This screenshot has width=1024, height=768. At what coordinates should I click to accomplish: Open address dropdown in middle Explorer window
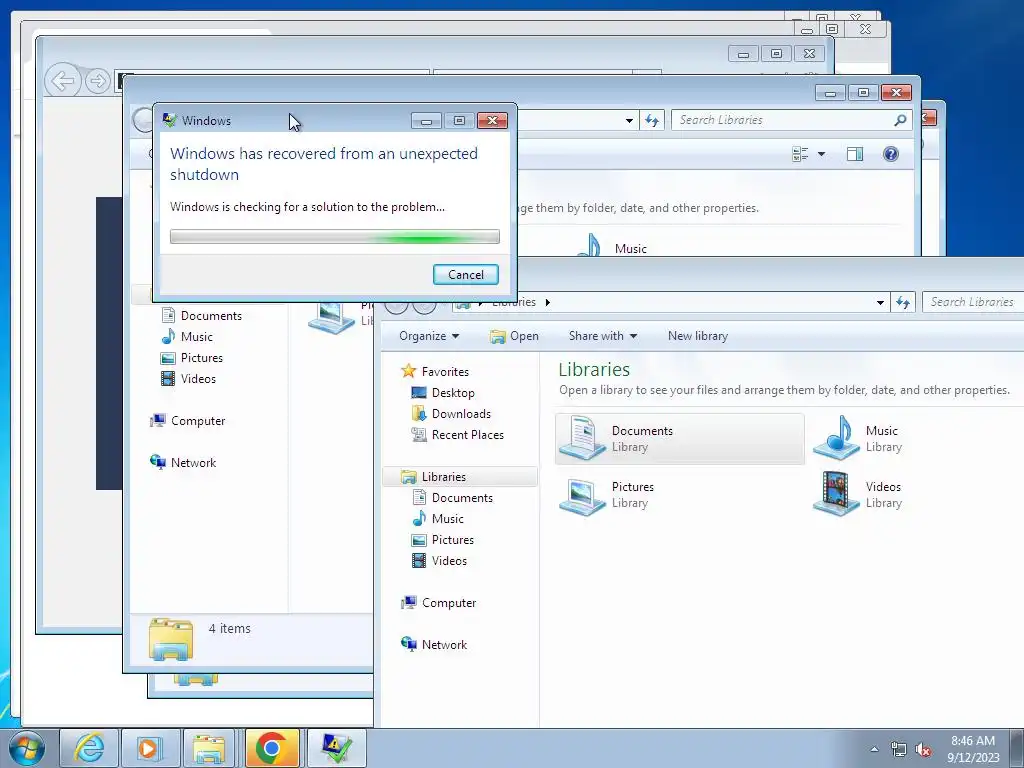click(629, 120)
